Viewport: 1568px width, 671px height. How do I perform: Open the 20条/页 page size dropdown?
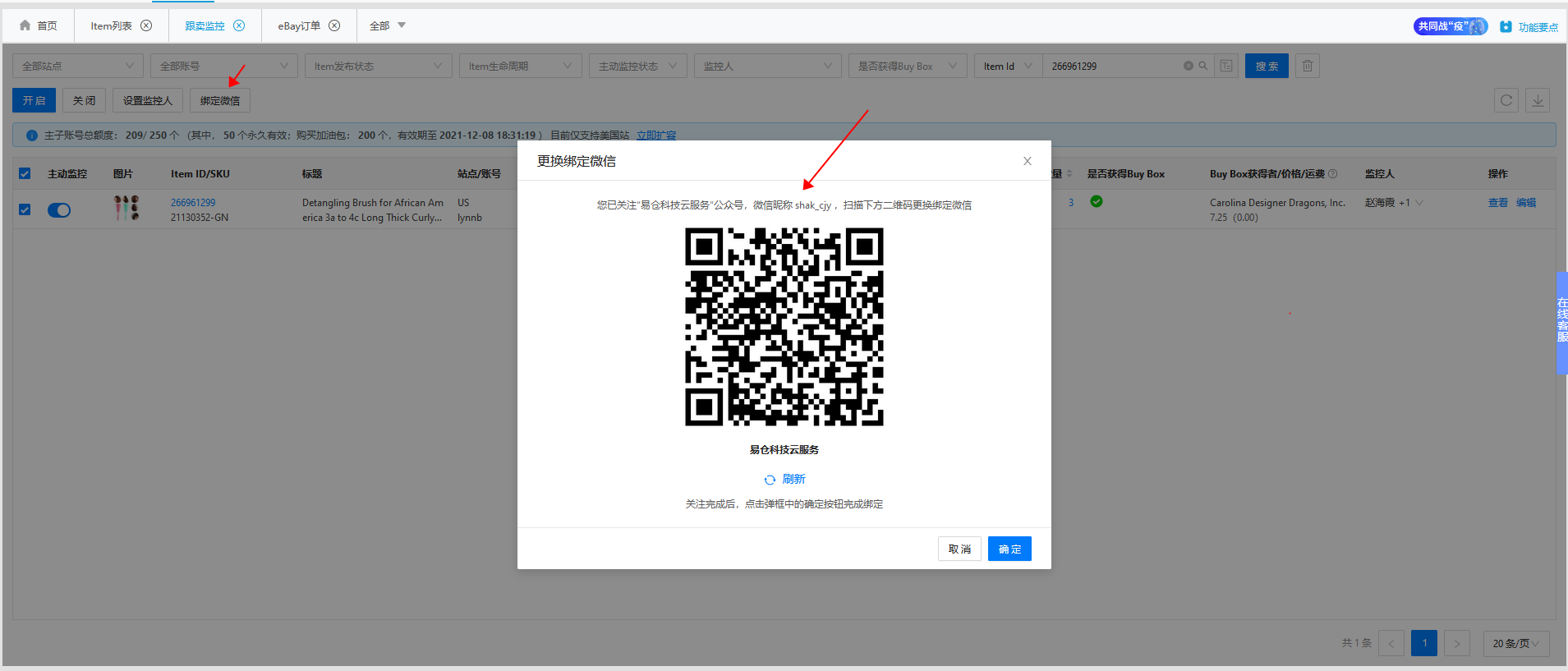(x=1516, y=643)
